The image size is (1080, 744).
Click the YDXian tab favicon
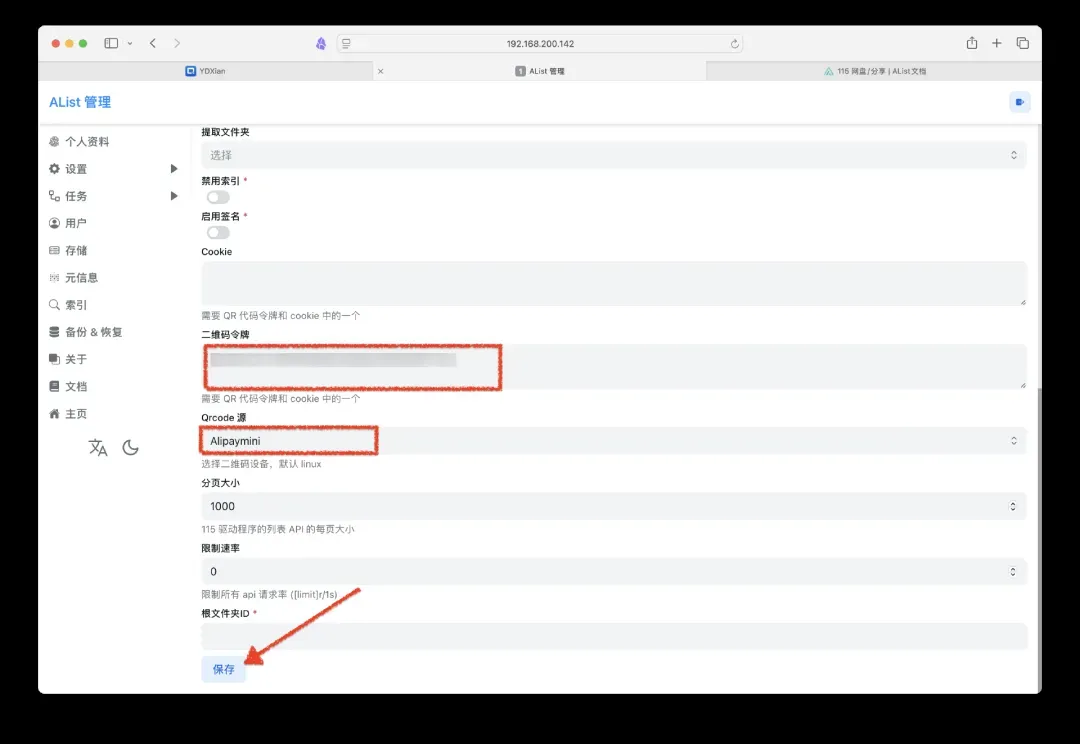(x=191, y=71)
